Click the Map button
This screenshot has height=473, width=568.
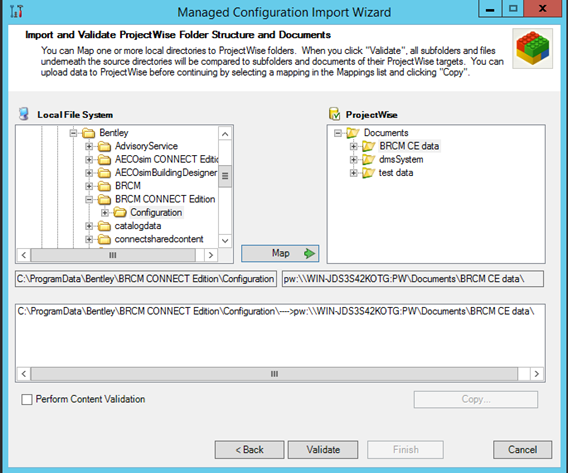[280, 254]
